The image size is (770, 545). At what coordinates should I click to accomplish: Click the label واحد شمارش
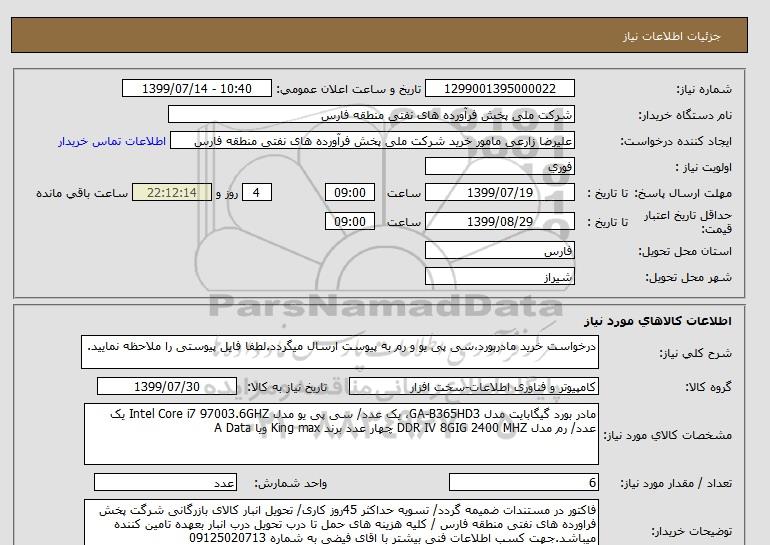coord(291,484)
